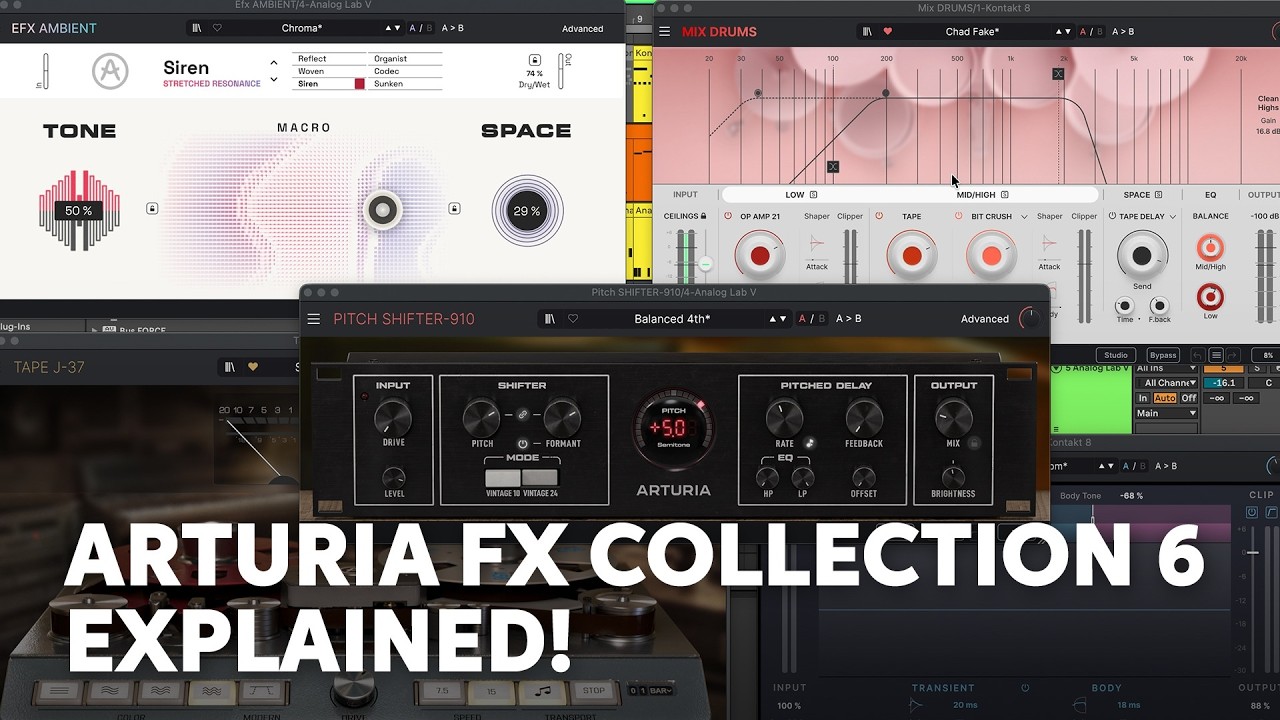The width and height of the screenshot is (1280, 720).
Task: Click Bypass button in DAW device header
Action: tap(1162, 355)
